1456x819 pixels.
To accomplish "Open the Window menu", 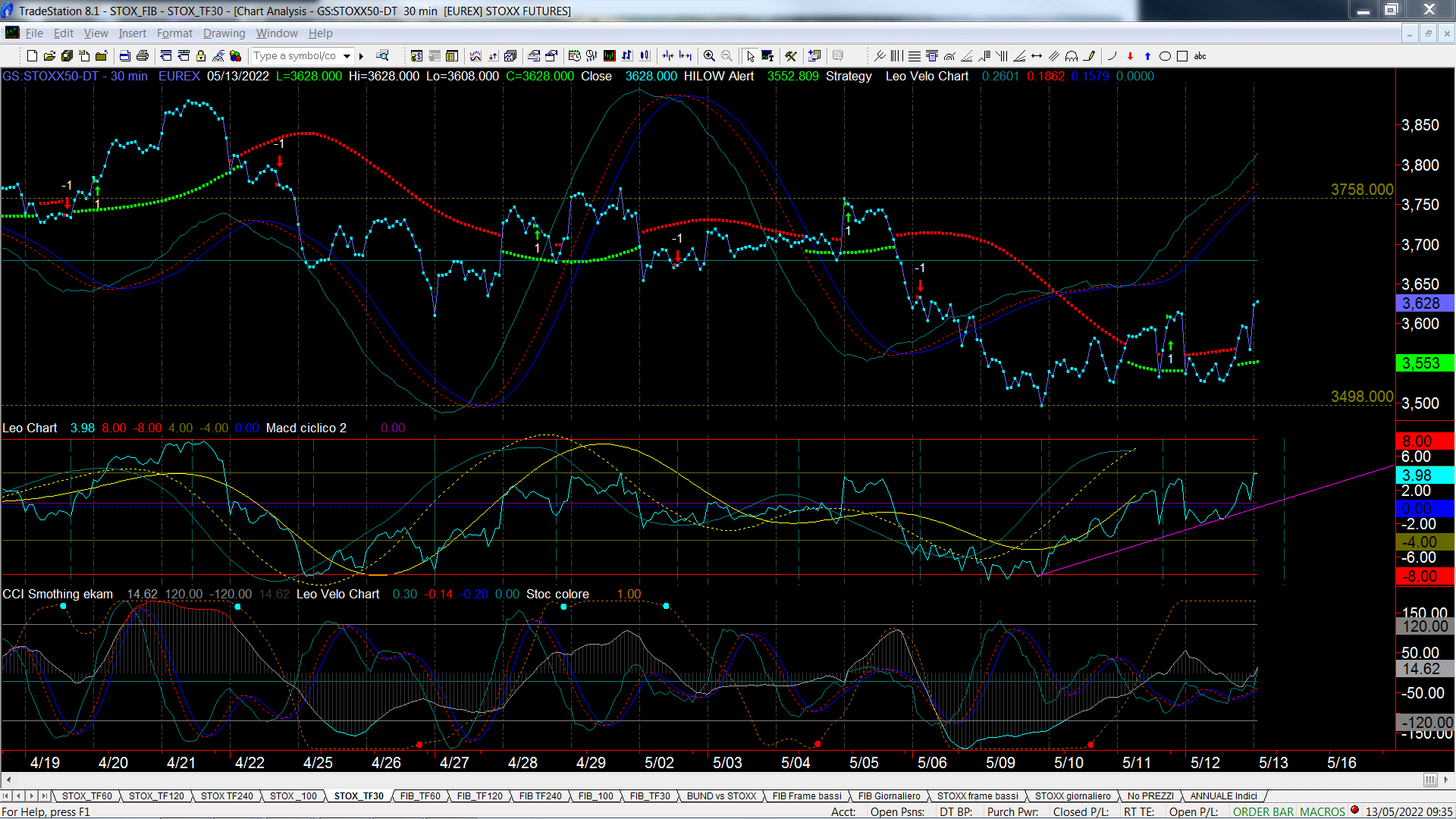I will (x=277, y=33).
